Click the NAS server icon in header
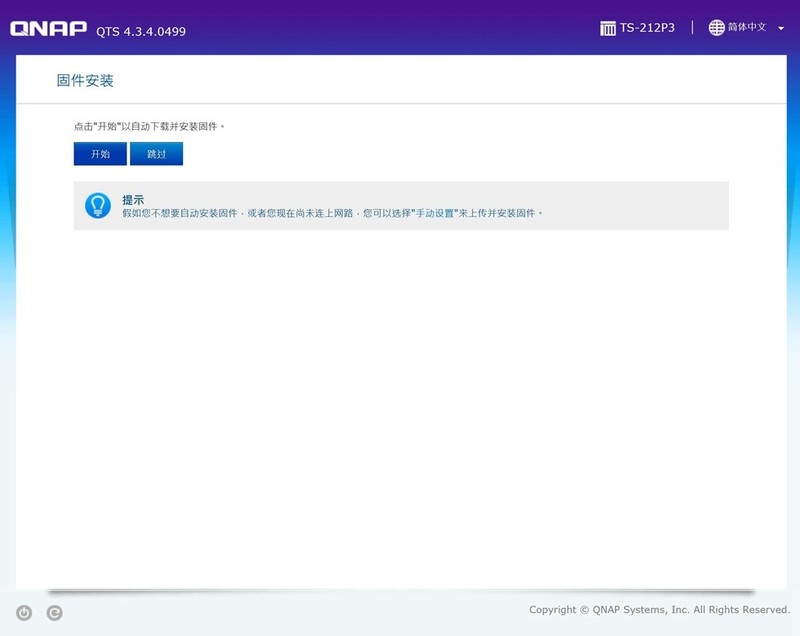Viewport: 800px width, 636px height. [607, 29]
